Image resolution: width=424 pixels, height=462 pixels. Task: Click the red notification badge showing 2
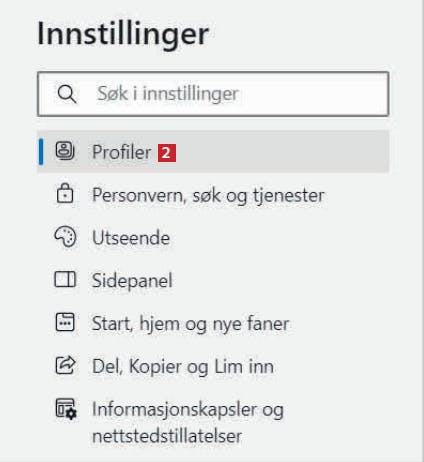click(167, 153)
